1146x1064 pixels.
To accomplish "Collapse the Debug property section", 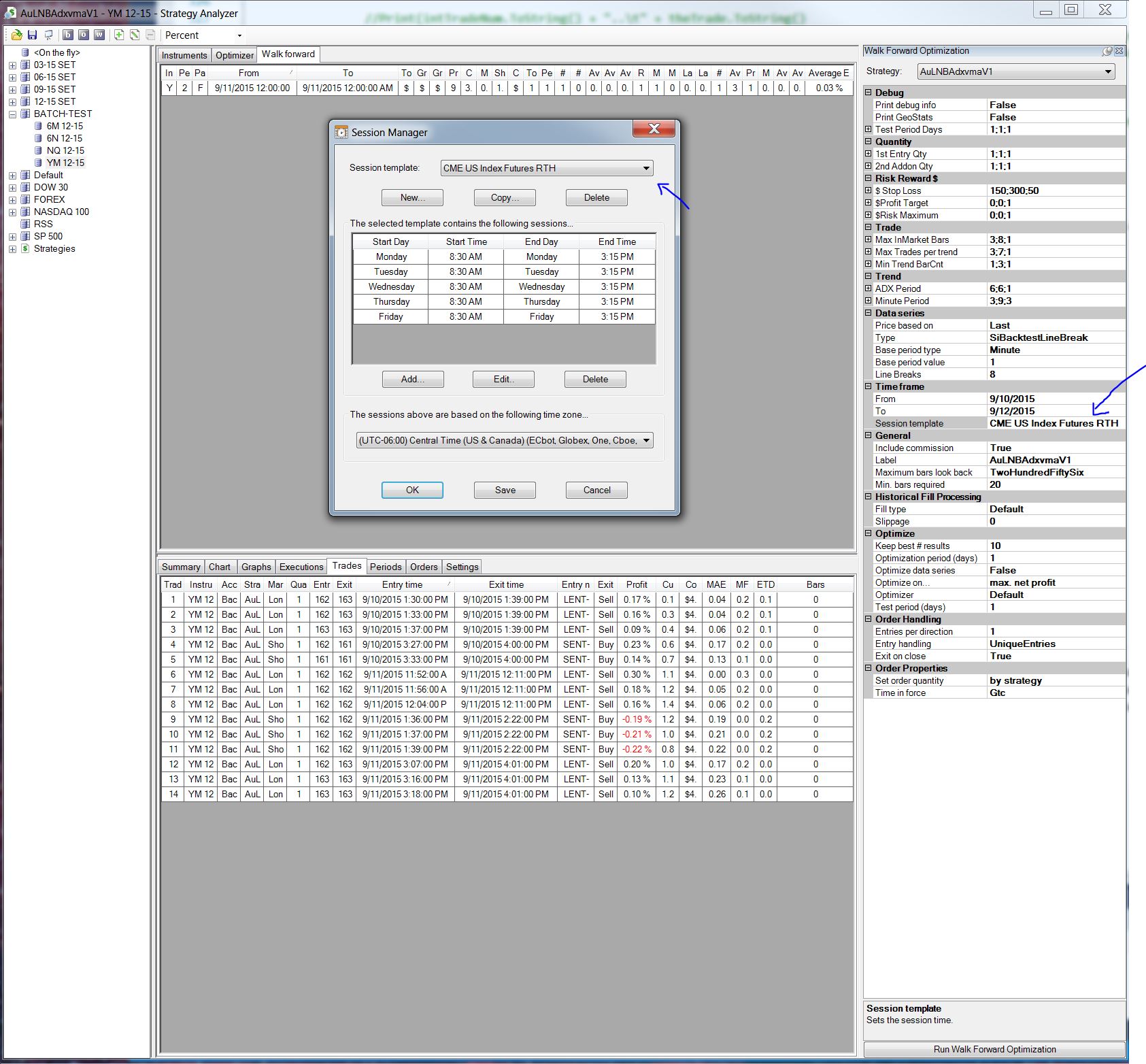I will tap(869, 93).
